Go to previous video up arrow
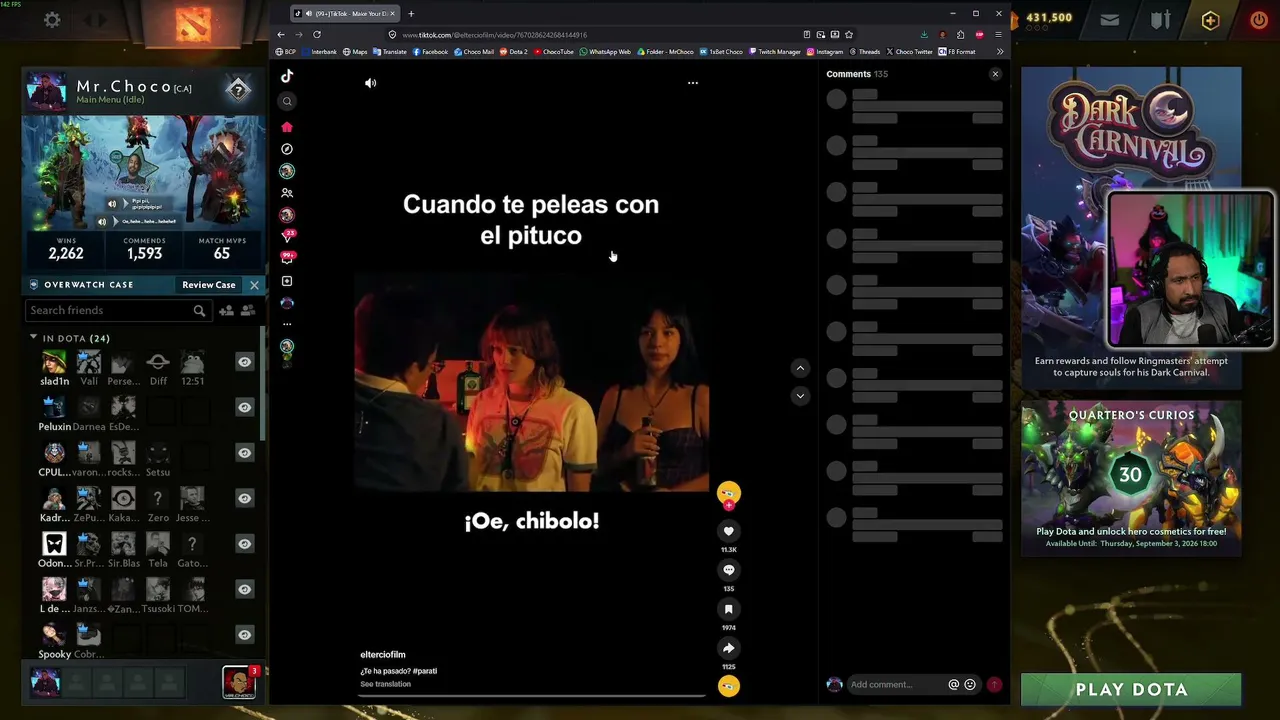Viewport: 1280px width, 720px height. click(800, 368)
